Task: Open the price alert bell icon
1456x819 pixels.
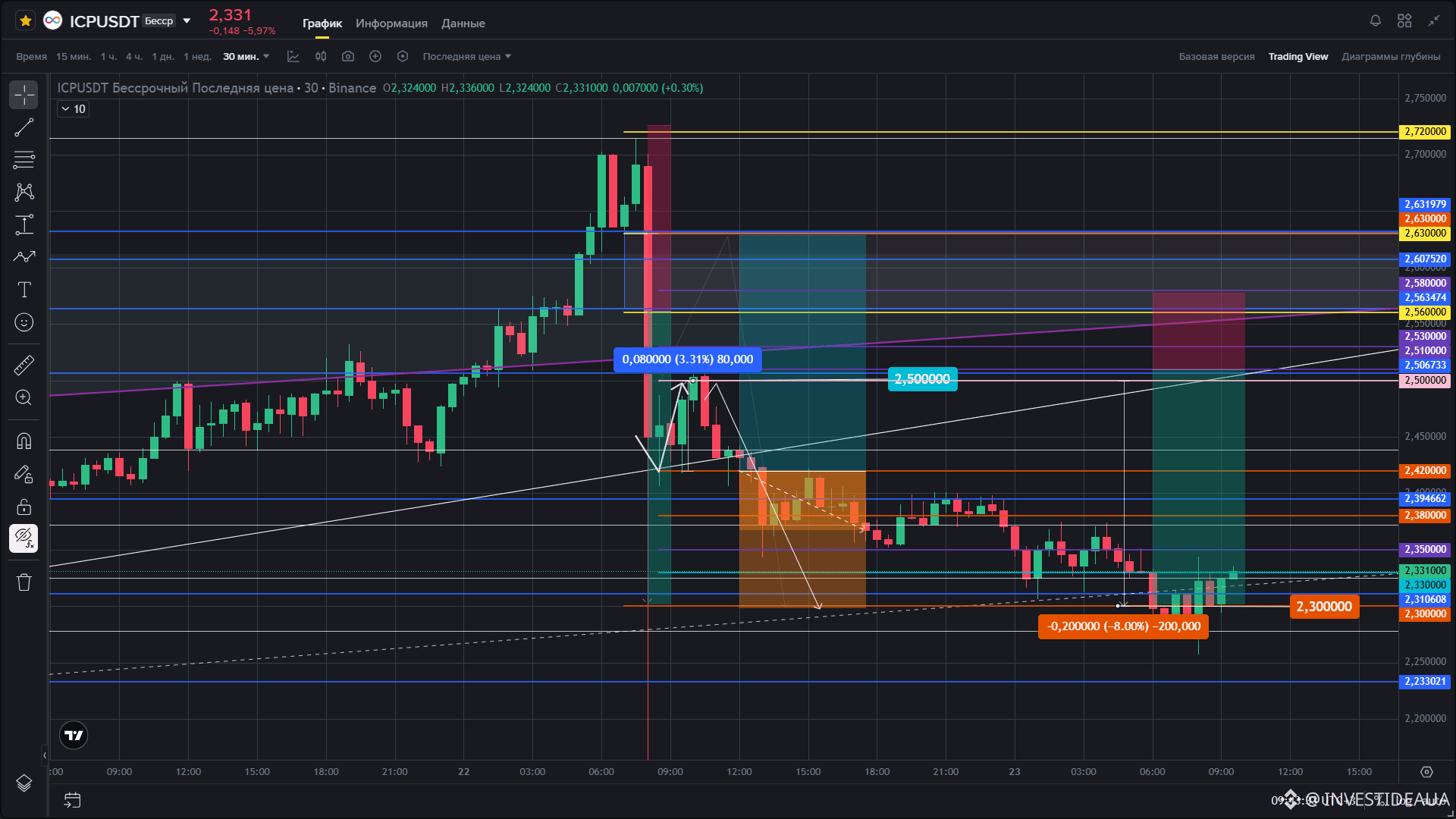Action: coord(1376,20)
